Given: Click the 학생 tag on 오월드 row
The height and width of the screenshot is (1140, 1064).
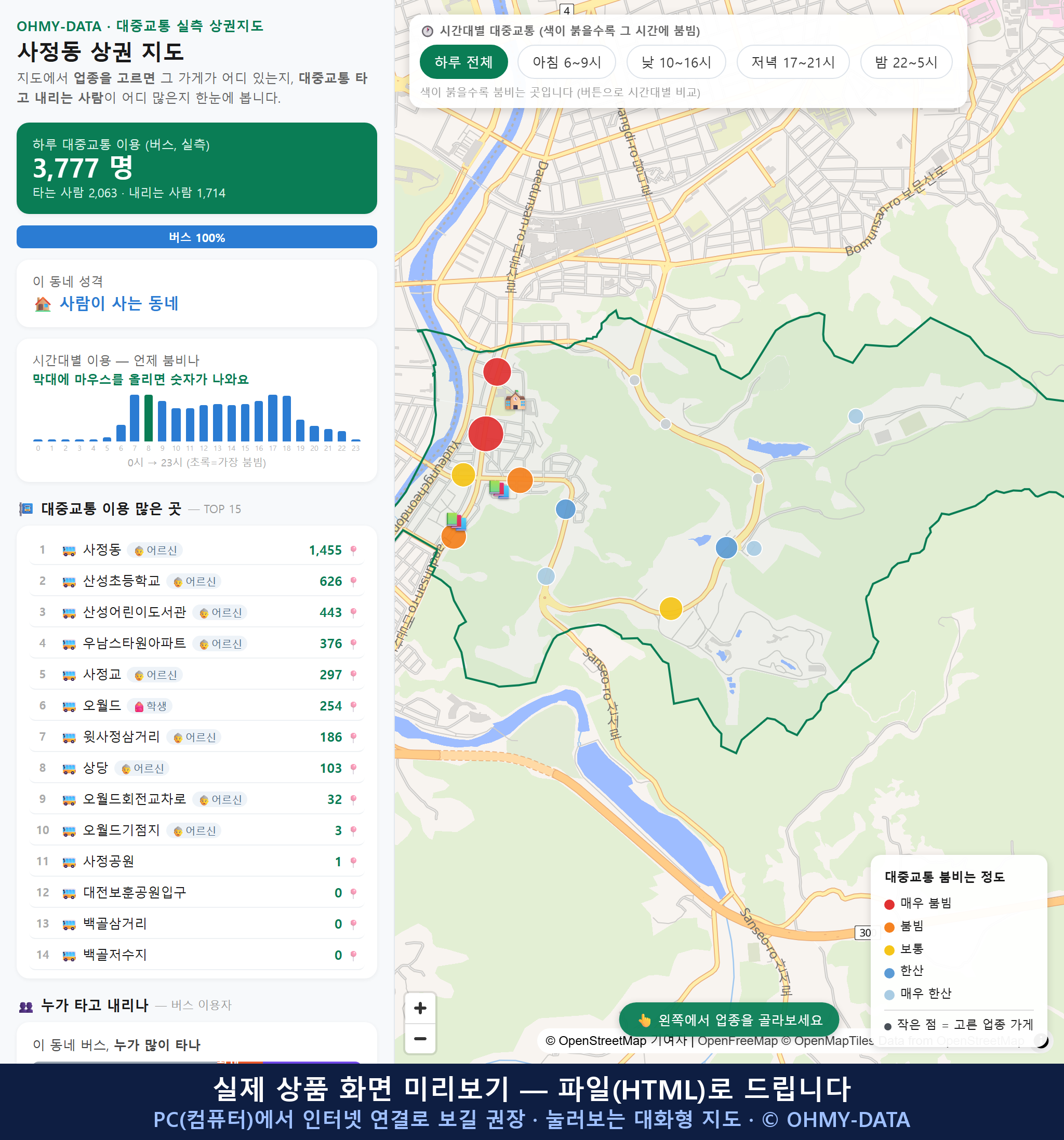Looking at the screenshot, I should pyautogui.click(x=150, y=706).
